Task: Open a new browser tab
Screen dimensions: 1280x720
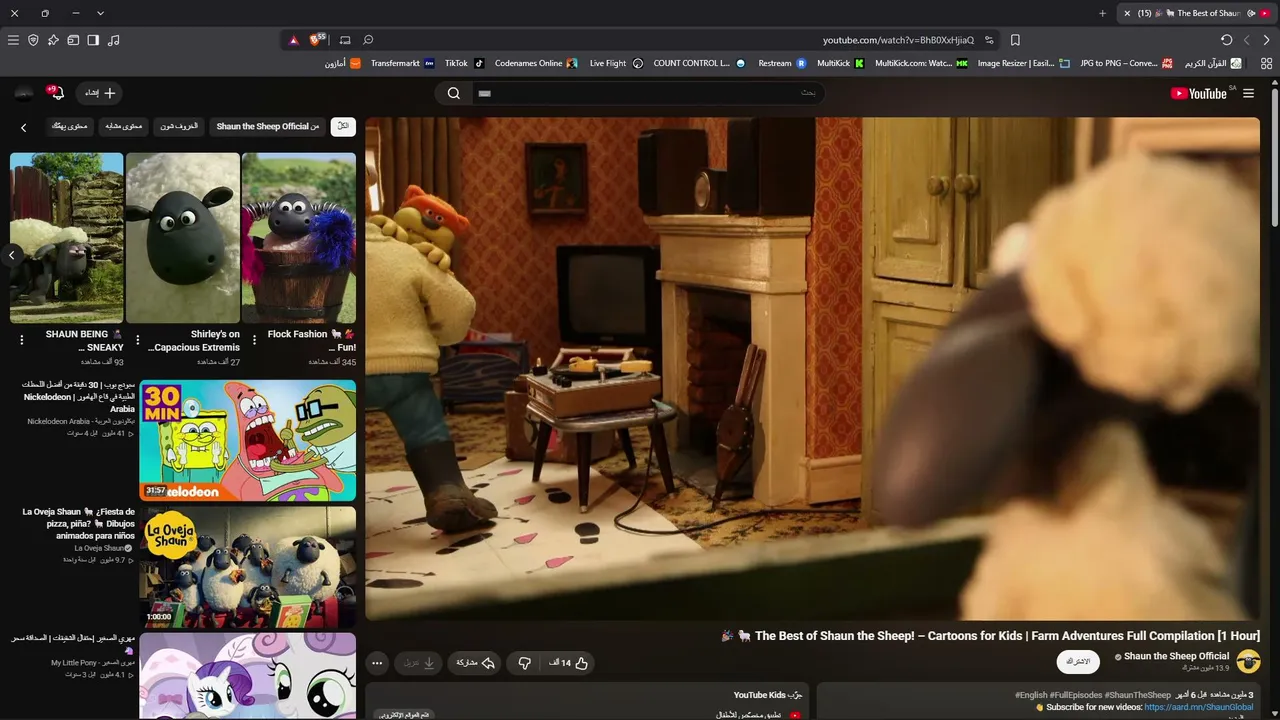Action: pyautogui.click(x=1102, y=13)
